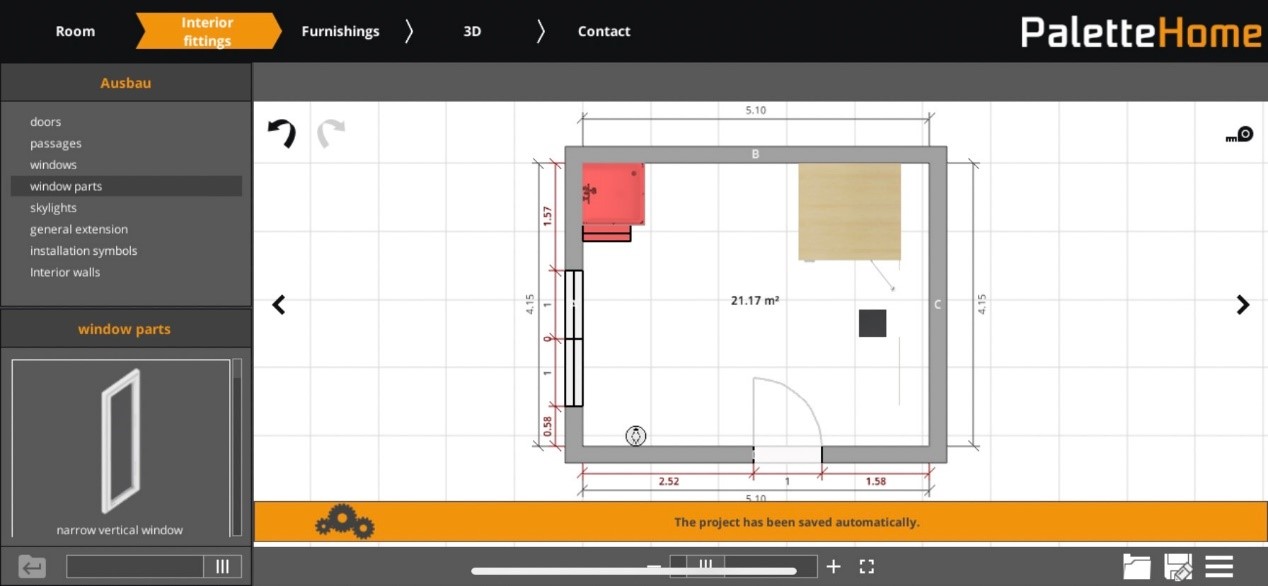Open the hamburger menu icon
The image size is (1268, 586).
pyautogui.click(x=1219, y=566)
